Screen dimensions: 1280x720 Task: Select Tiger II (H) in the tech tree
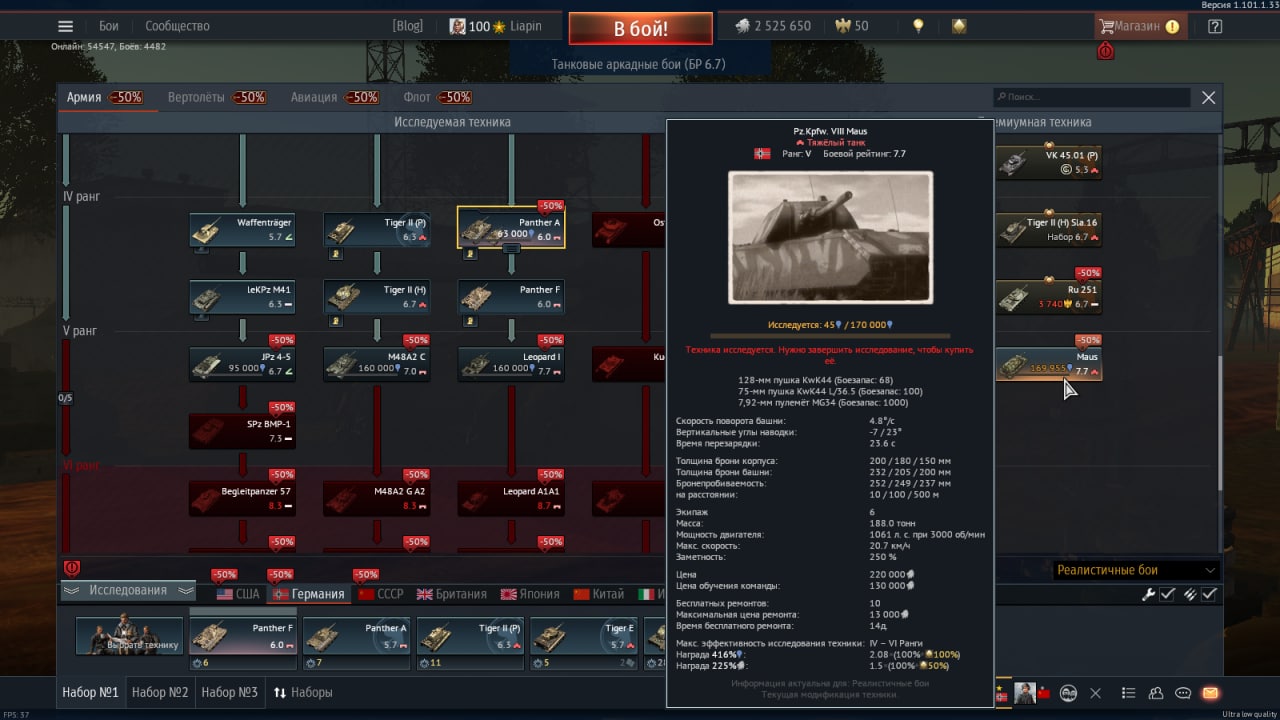point(377,297)
